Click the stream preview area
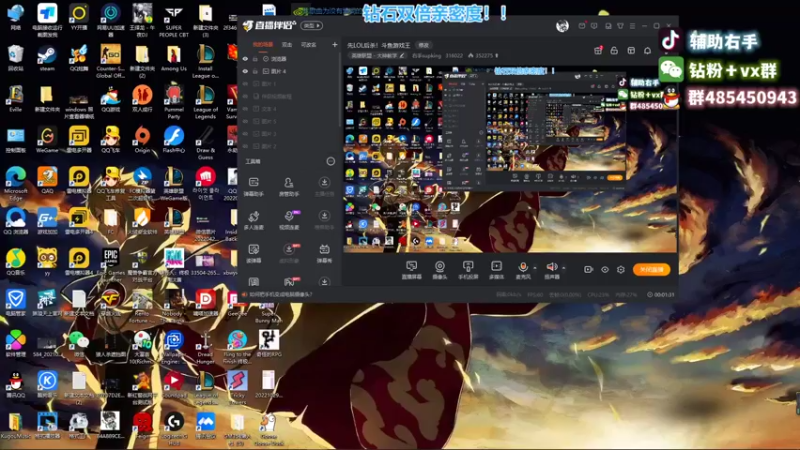800x450 pixels. [x=511, y=158]
